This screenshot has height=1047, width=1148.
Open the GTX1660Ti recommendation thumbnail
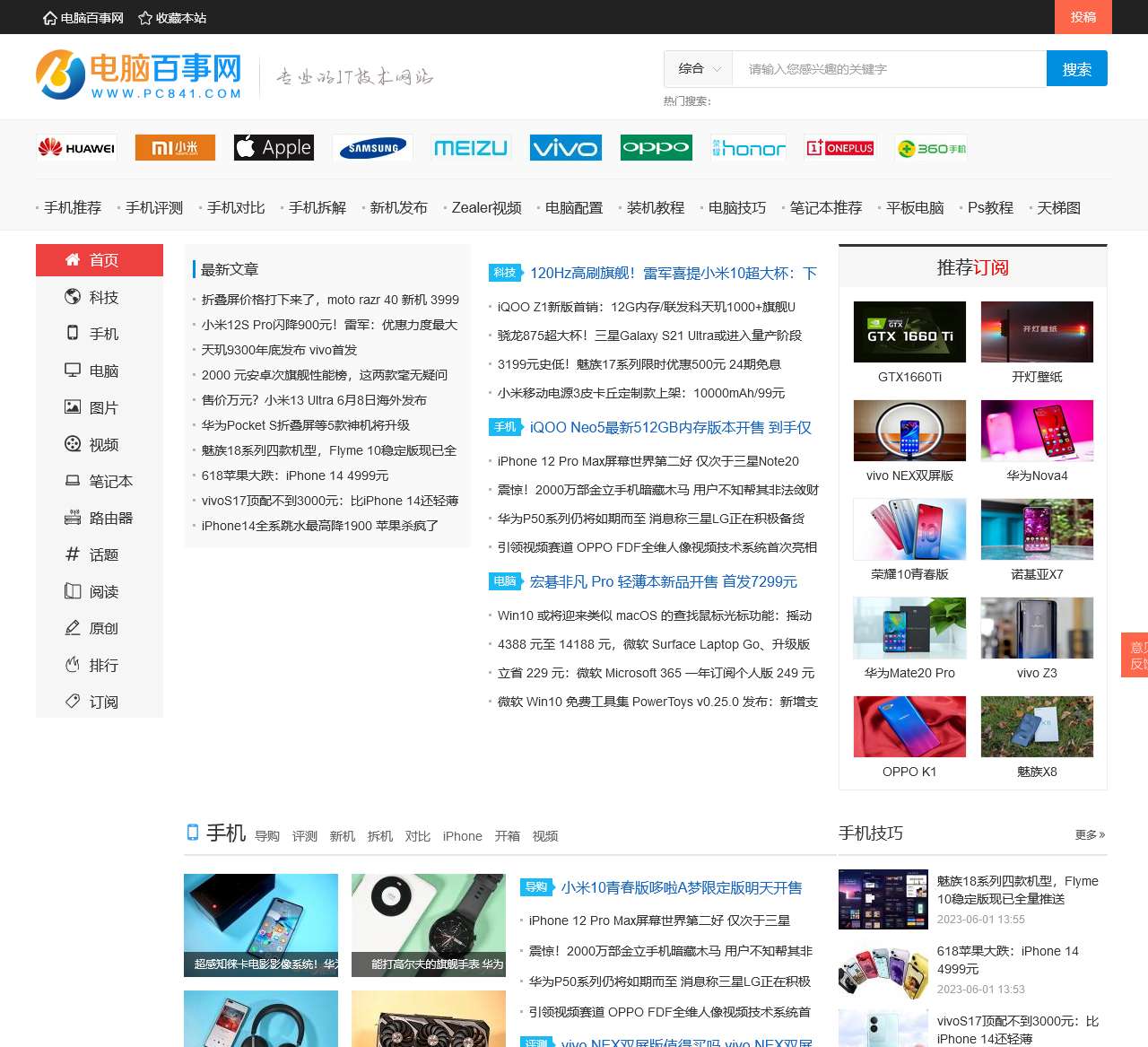pos(909,332)
